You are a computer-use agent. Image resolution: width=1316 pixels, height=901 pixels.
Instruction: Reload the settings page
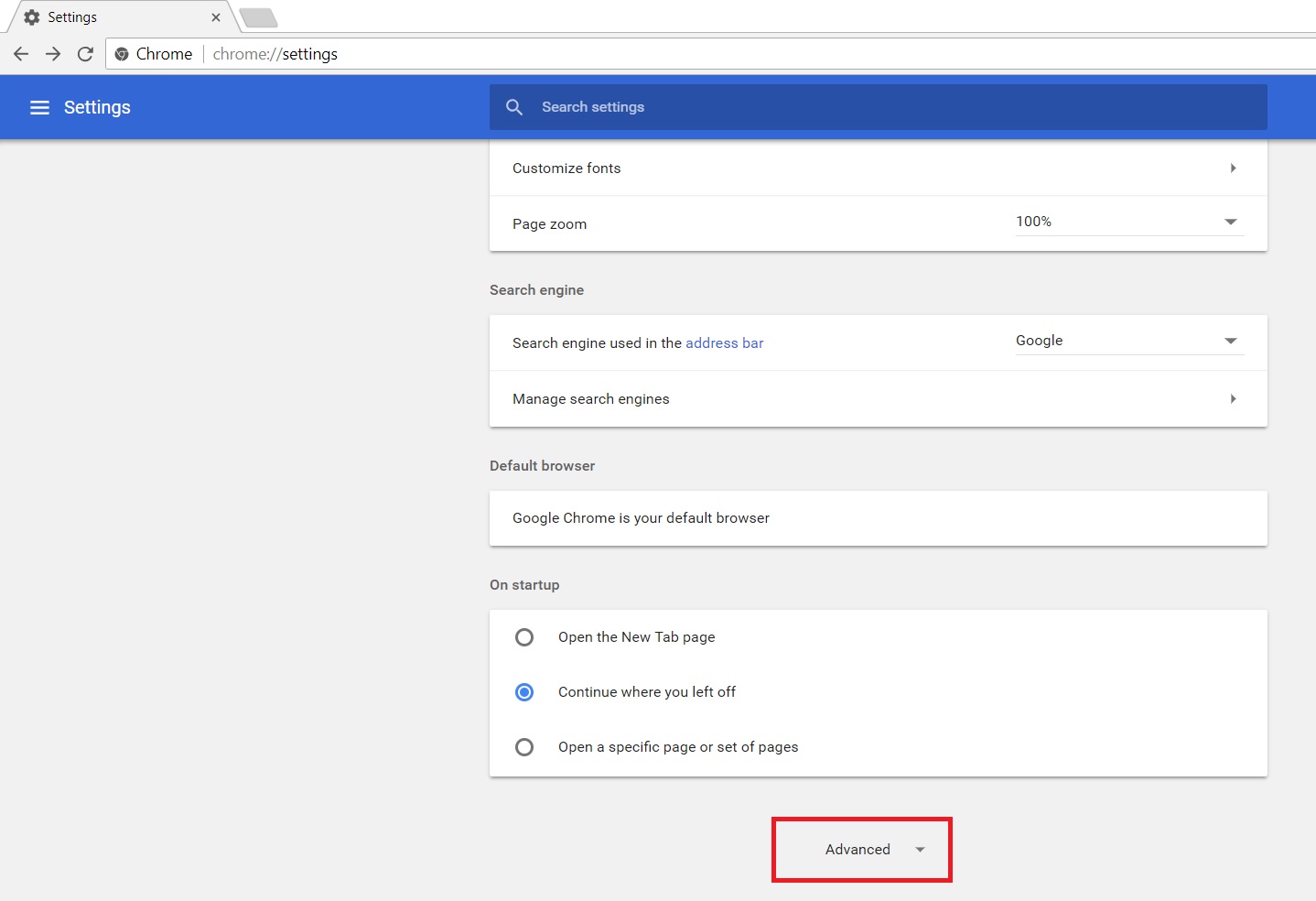click(85, 54)
